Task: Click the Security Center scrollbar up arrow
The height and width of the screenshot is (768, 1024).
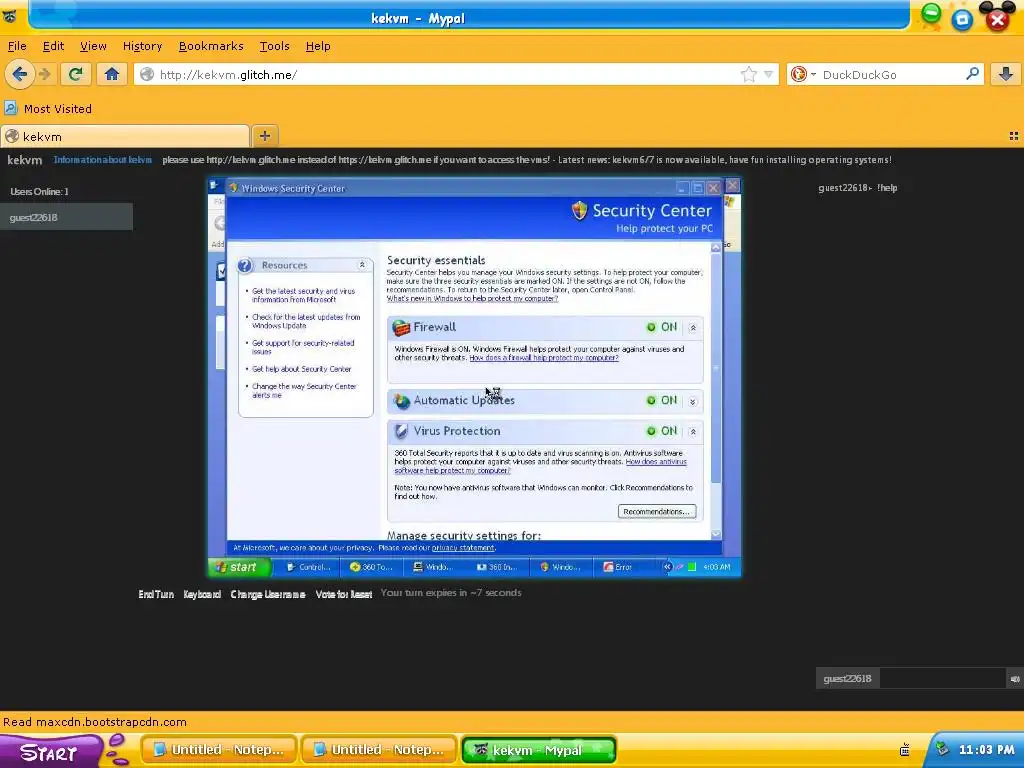Action: pyautogui.click(x=716, y=248)
